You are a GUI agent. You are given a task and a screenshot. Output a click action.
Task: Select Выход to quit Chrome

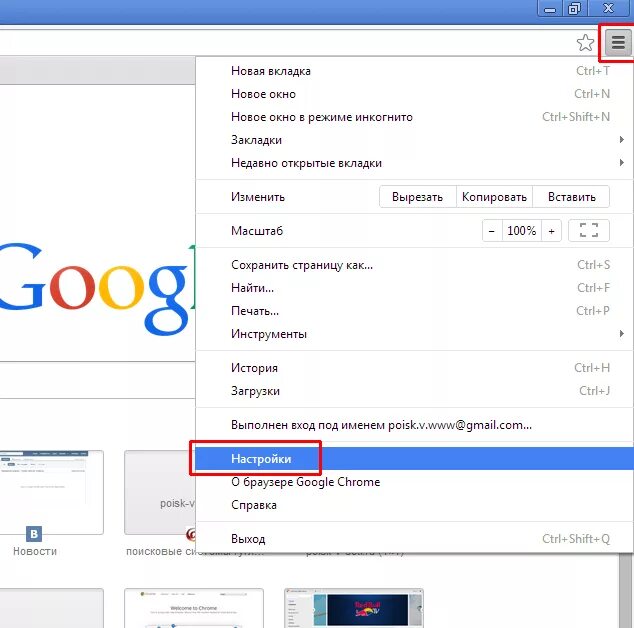[x=414, y=539]
